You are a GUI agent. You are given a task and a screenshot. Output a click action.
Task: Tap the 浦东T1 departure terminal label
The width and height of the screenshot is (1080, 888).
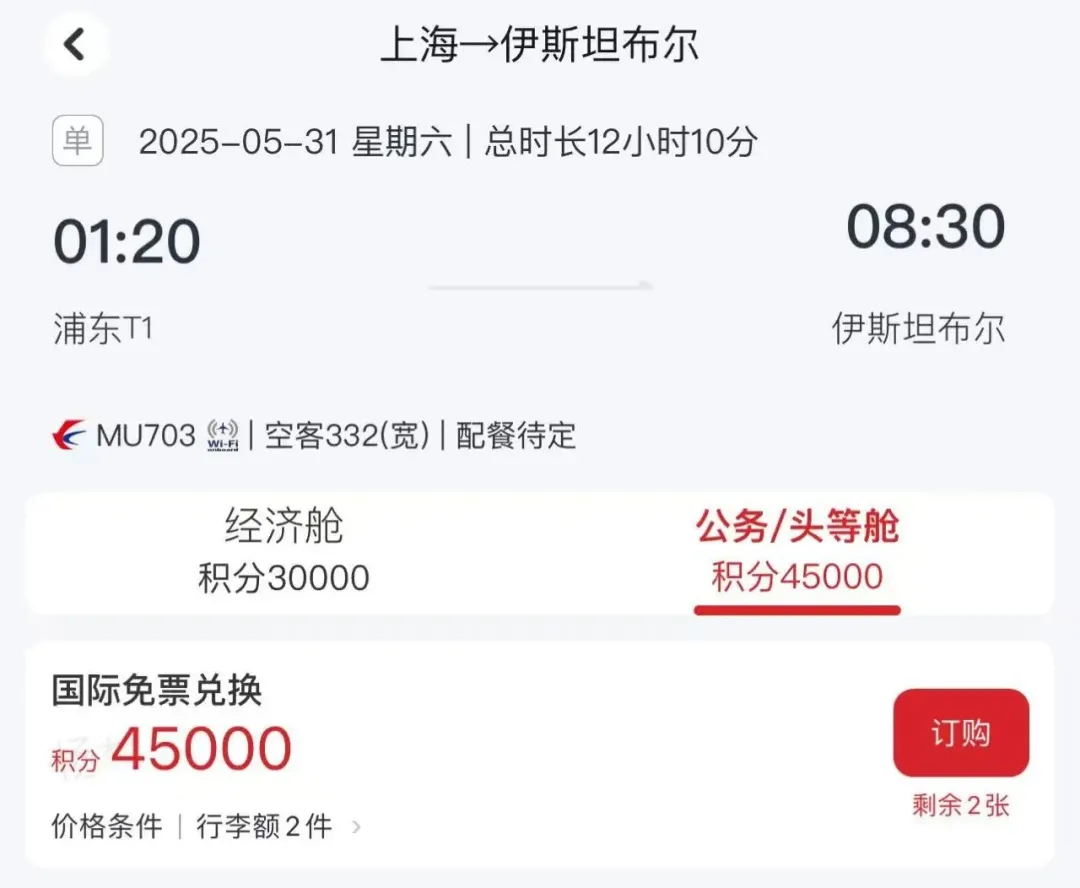[103, 329]
